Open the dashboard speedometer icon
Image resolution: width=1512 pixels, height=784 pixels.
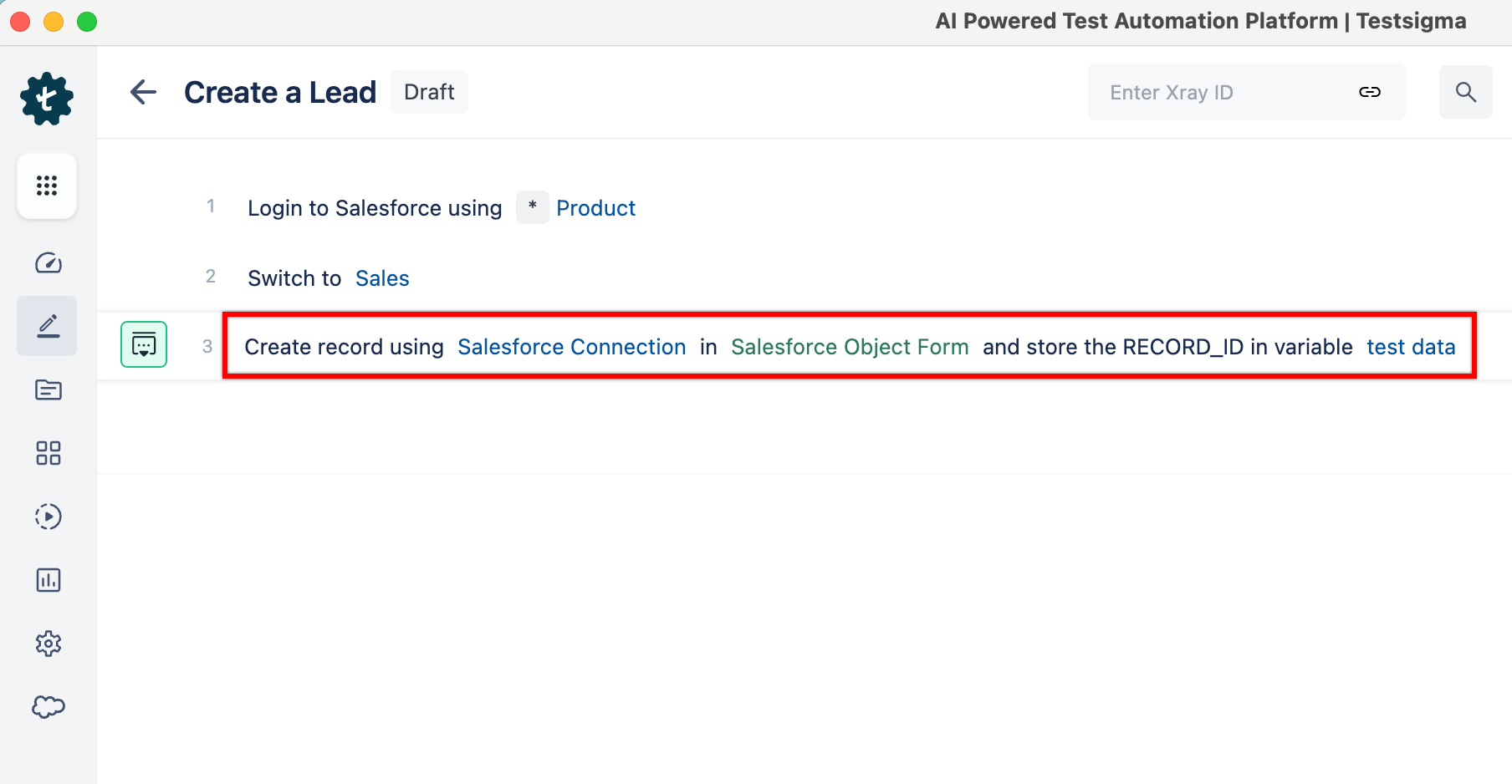coord(48,263)
